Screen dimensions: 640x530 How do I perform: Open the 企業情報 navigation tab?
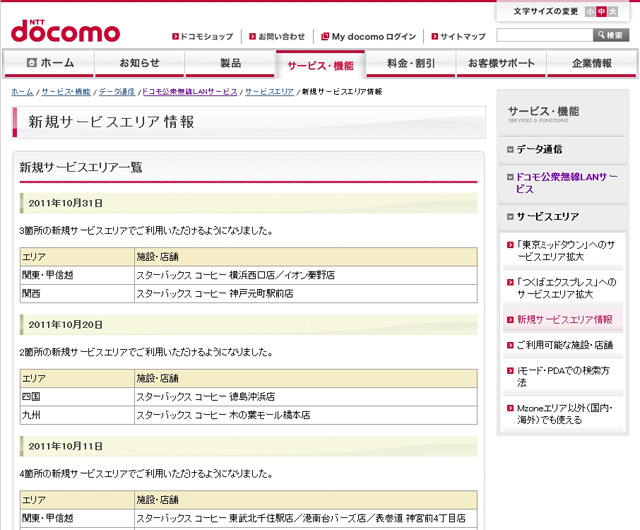(x=592, y=63)
